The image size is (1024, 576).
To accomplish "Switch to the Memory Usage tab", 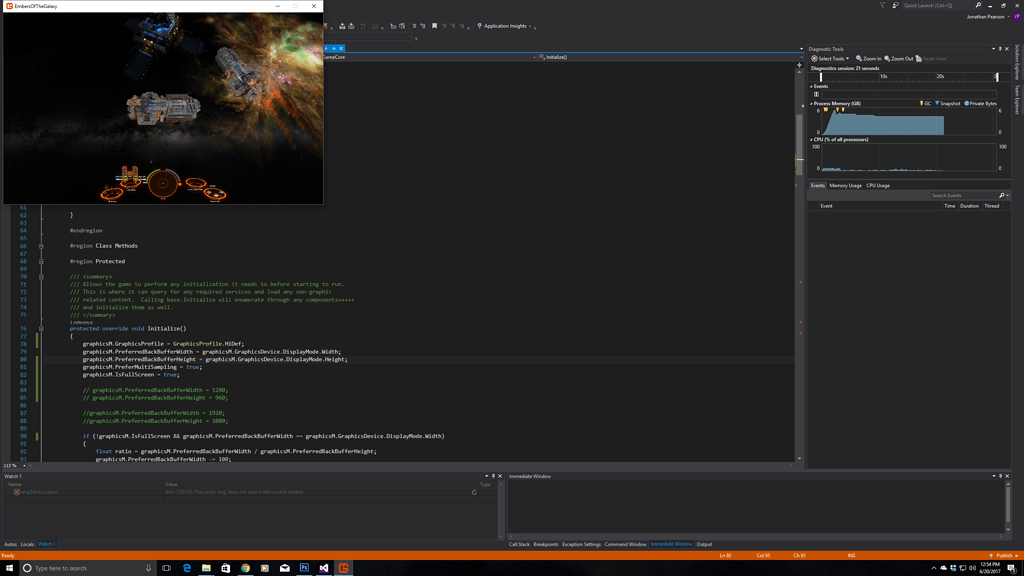I will click(847, 185).
